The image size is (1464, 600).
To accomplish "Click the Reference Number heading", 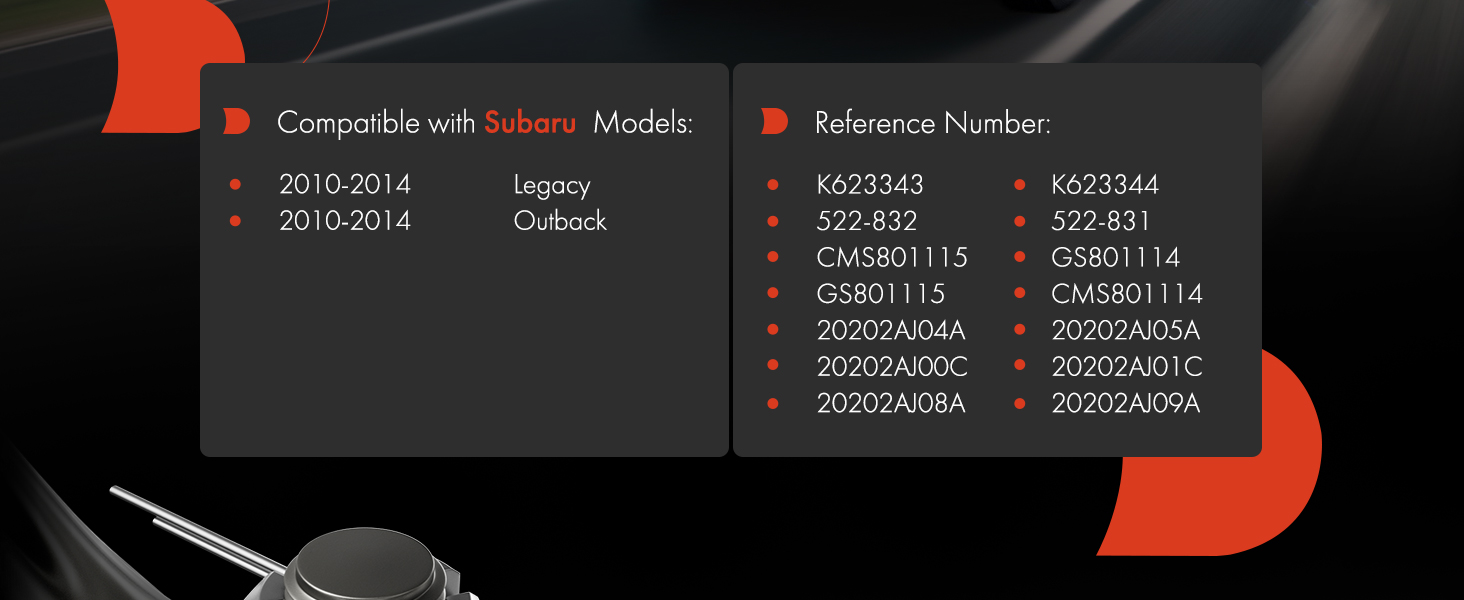I will 933,124.
